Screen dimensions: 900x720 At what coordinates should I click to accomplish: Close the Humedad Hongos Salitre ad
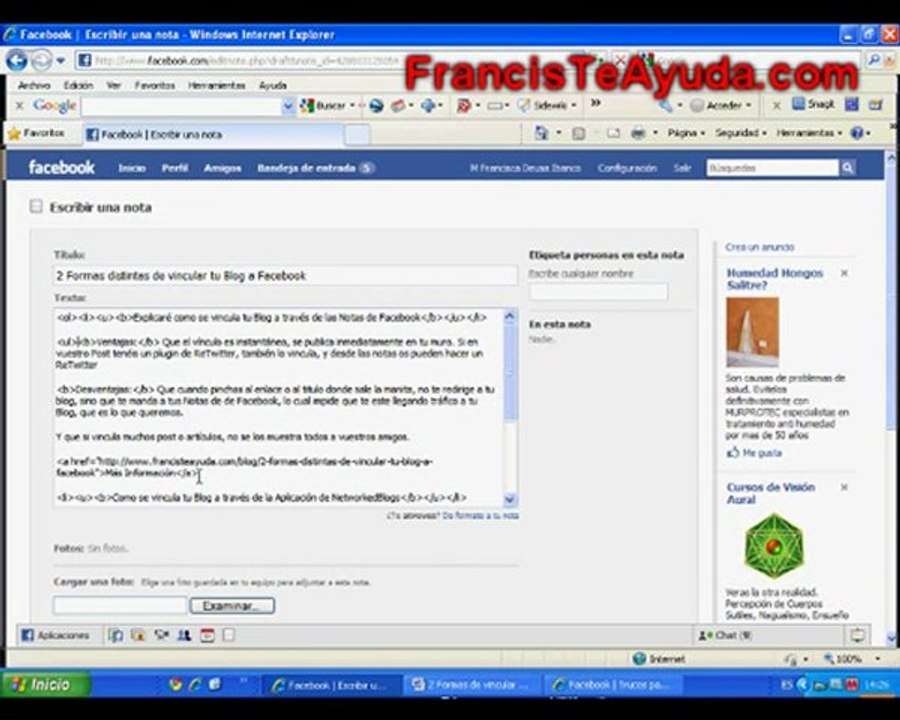coord(844,273)
